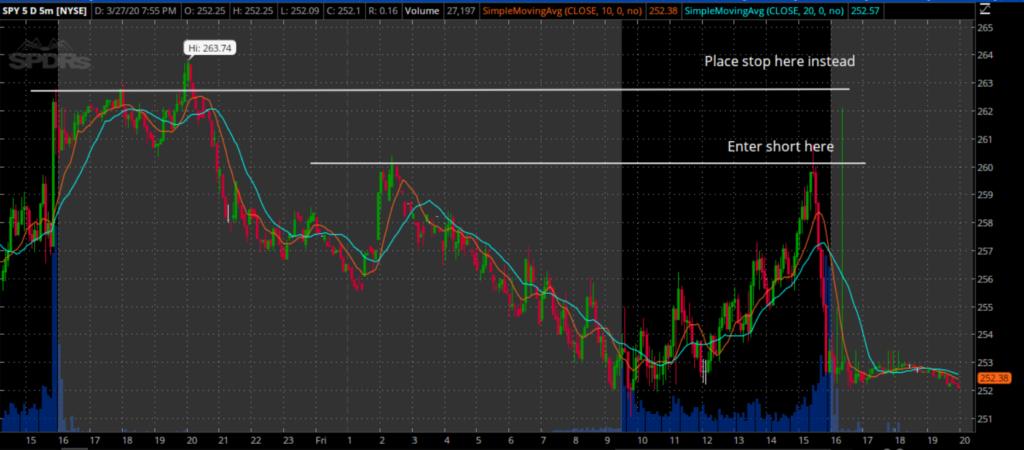Click the 9 hour label on time axis
Image resolution: width=1024 pixels, height=450 pixels.
(609, 441)
